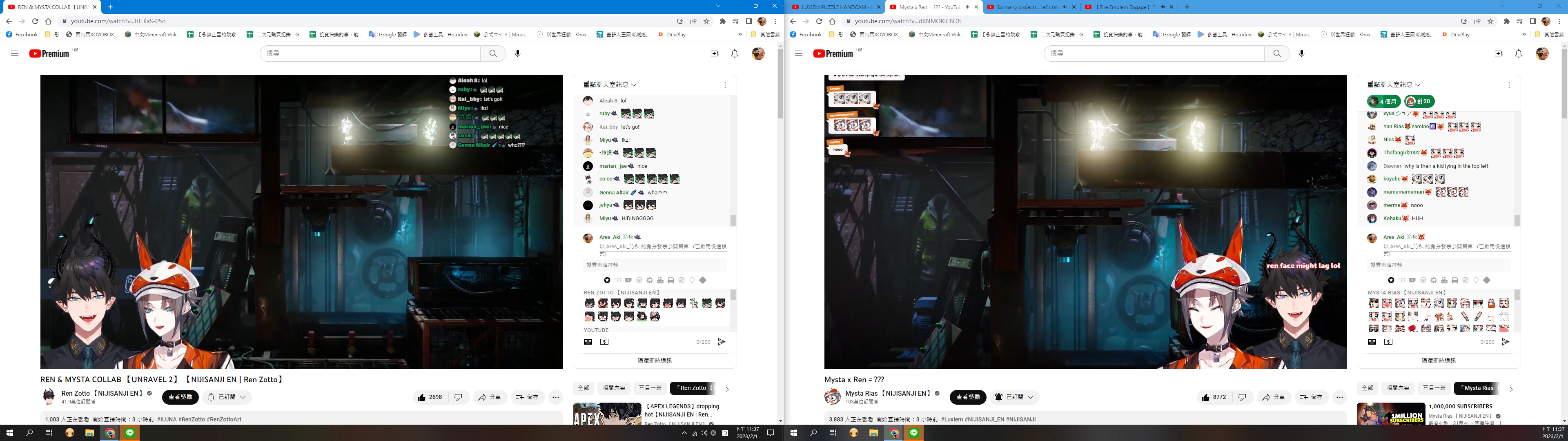Like the Ren Zotto video (2698)

coord(430,397)
